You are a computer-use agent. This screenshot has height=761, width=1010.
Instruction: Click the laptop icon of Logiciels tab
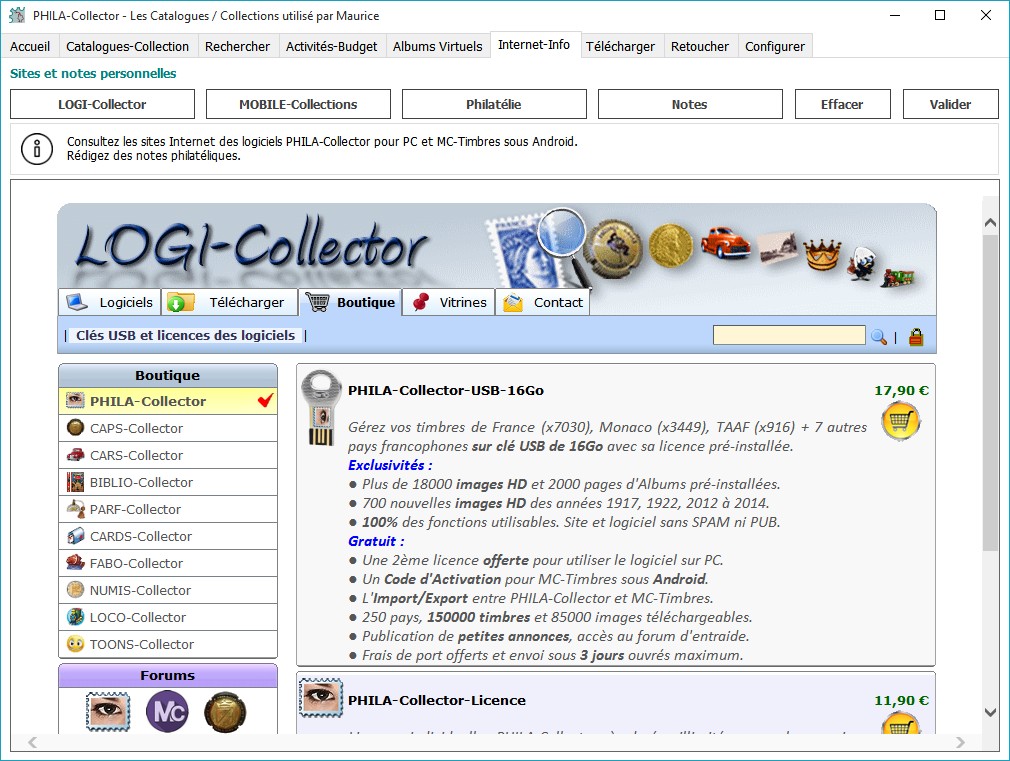coord(77,302)
